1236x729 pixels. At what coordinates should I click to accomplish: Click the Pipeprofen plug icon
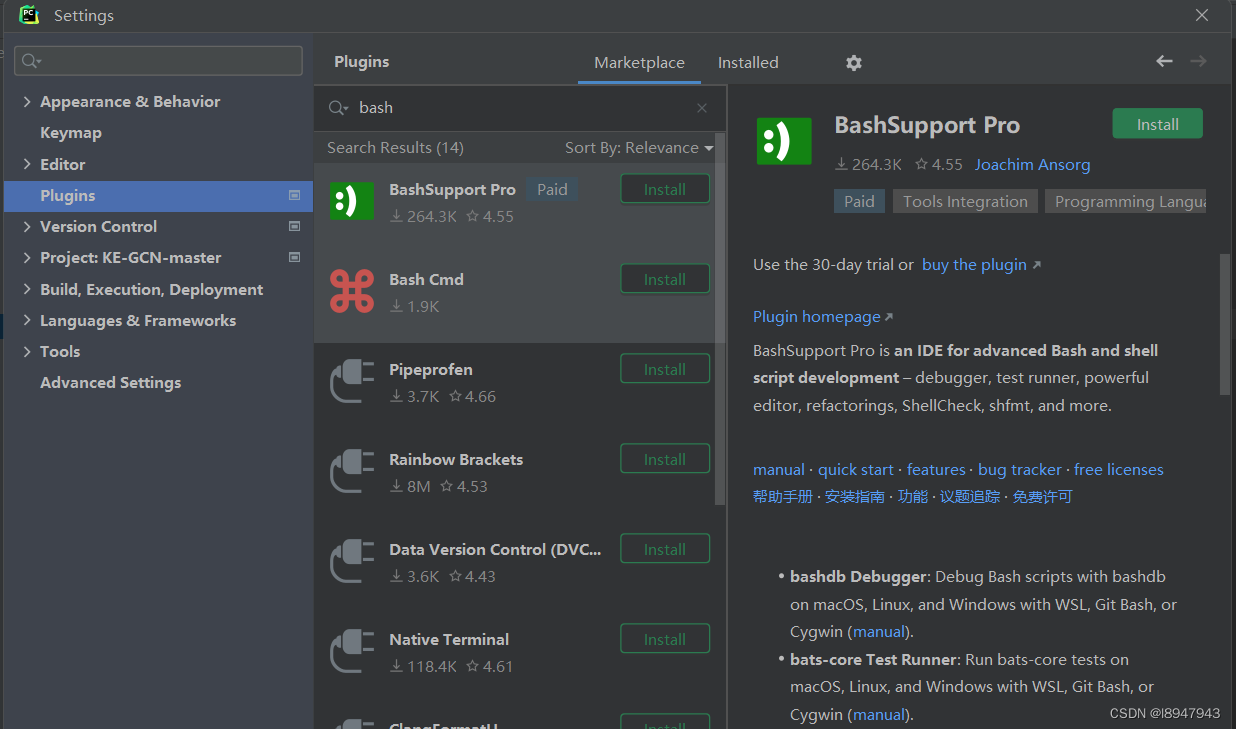coord(351,381)
